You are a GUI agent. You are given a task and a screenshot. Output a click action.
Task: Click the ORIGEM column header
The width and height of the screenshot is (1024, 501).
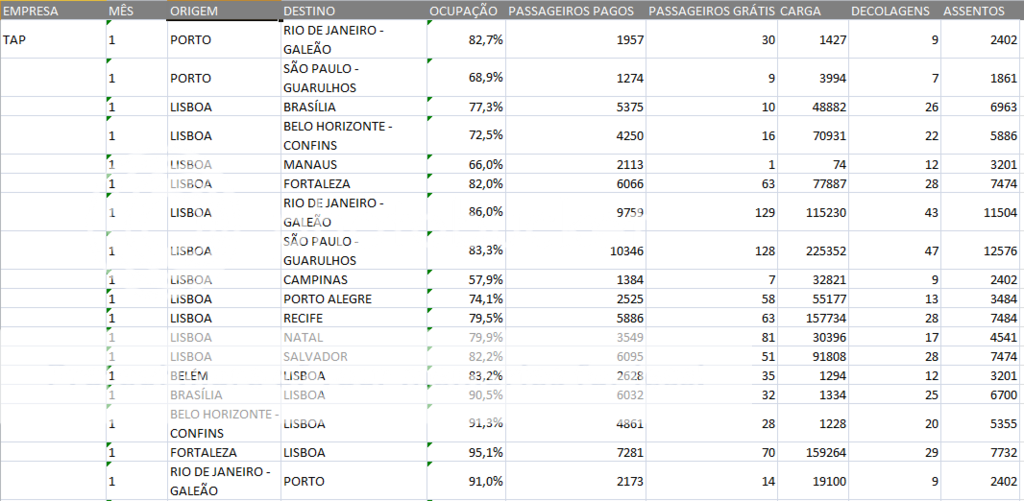point(195,11)
